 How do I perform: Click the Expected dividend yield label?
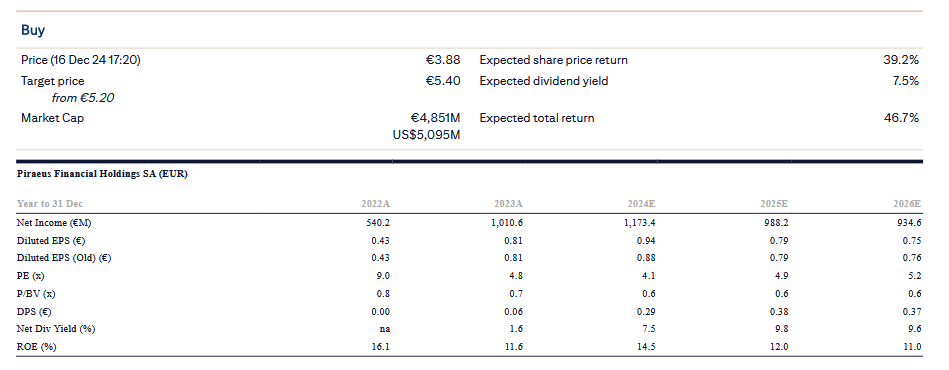543,81
